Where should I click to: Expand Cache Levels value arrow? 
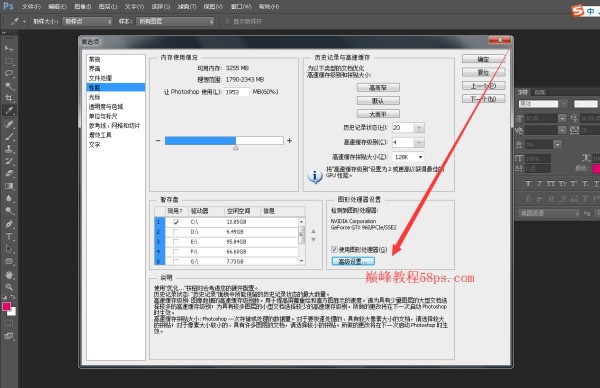(x=419, y=142)
